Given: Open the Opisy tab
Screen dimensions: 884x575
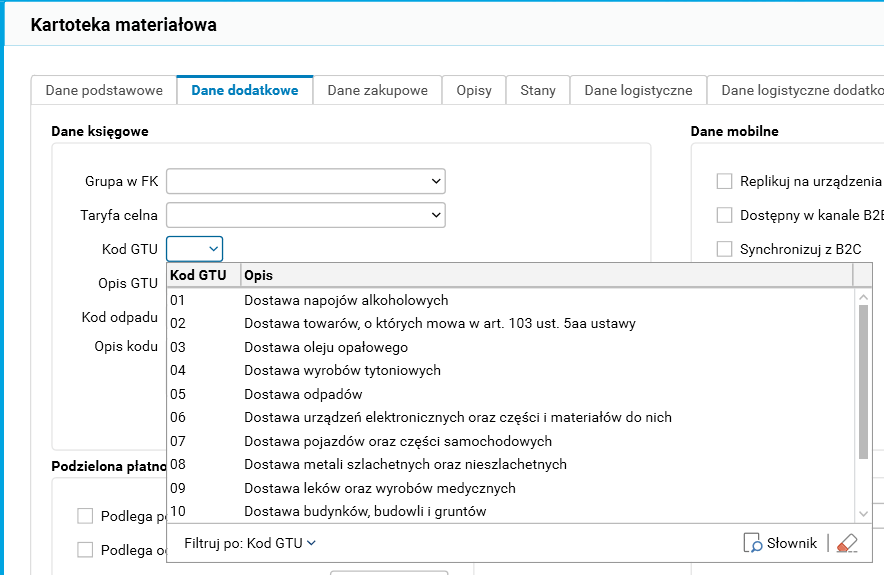Looking at the screenshot, I should (x=474, y=90).
